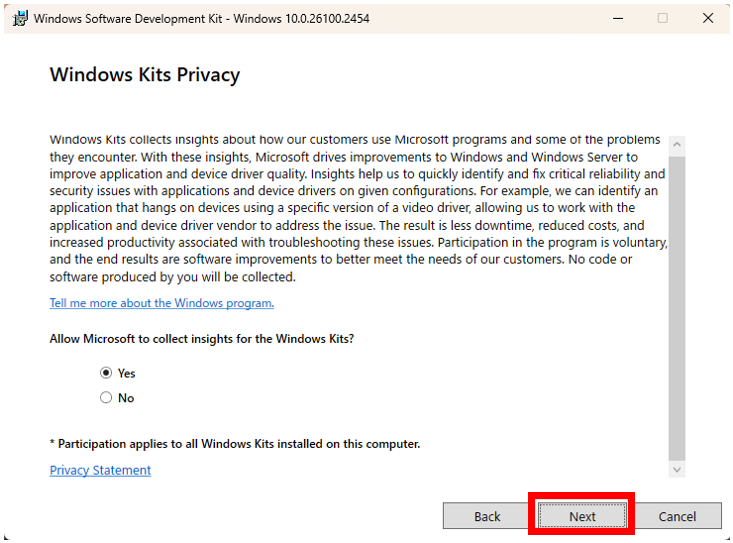
Task: Open the Privacy Statement link
Action: pos(100,470)
